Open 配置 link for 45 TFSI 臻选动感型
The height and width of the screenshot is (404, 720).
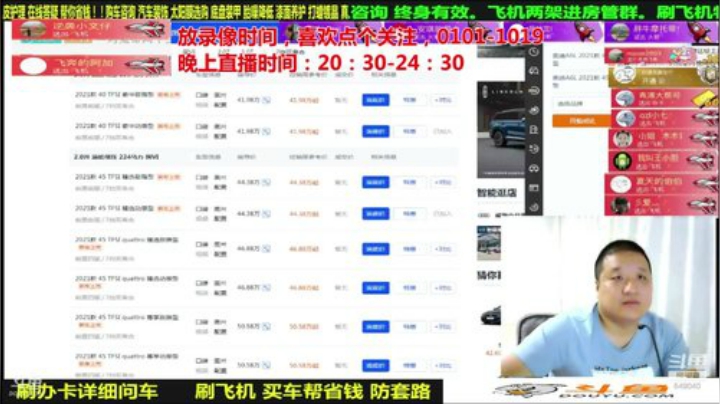pos(220,219)
